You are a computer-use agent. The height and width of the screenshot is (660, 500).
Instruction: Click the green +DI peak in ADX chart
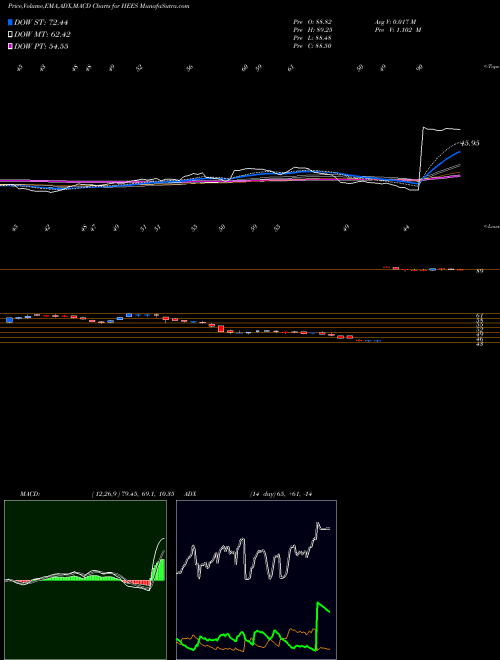(318, 604)
